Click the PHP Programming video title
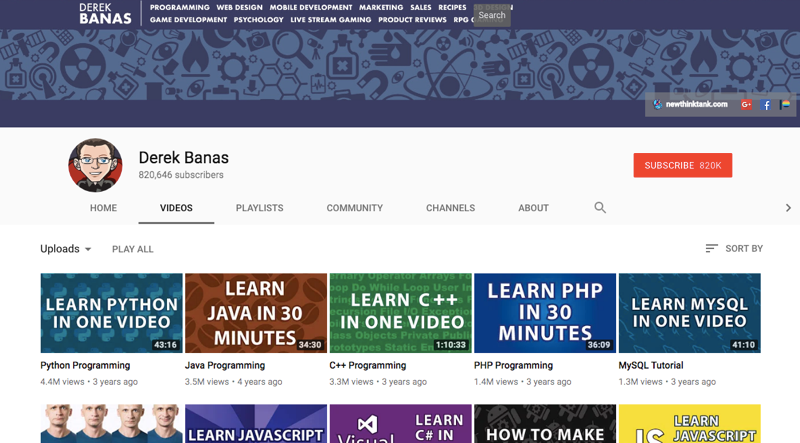 point(513,365)
